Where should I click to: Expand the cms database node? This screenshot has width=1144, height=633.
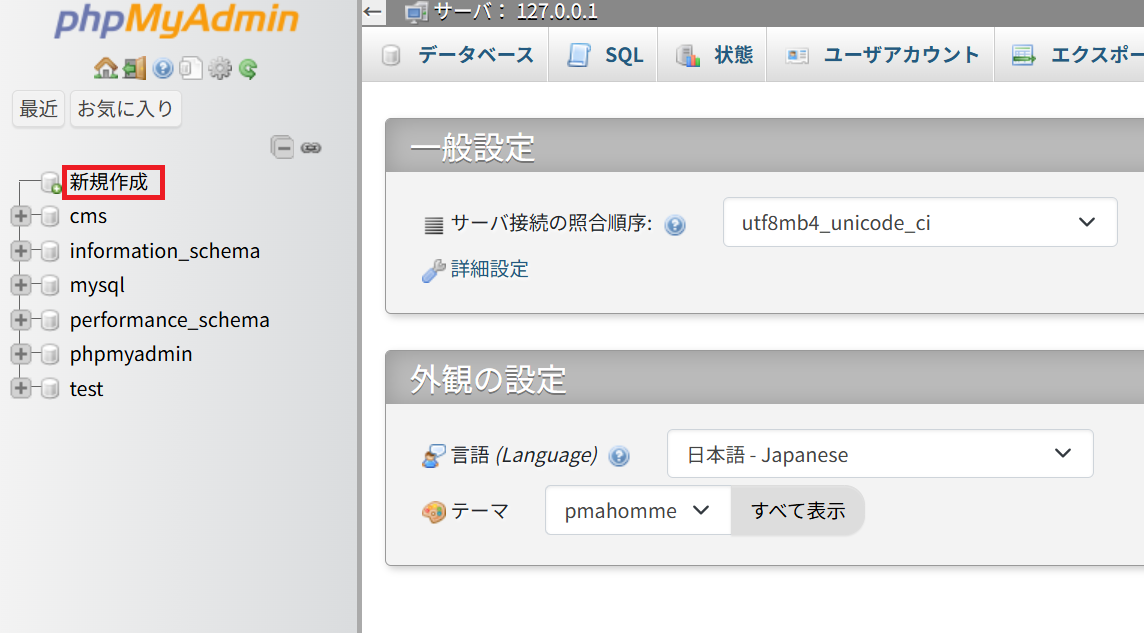tap(20, 216)
